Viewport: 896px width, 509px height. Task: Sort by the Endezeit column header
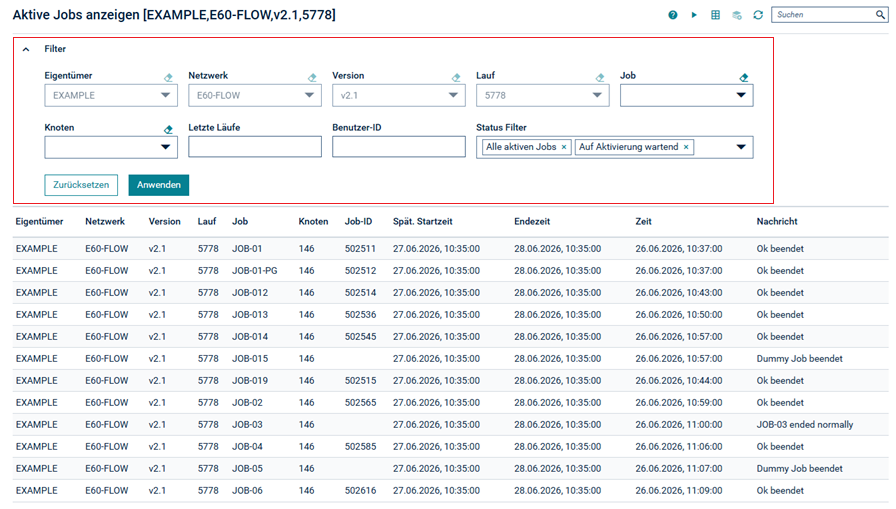[x=532, y=222]
